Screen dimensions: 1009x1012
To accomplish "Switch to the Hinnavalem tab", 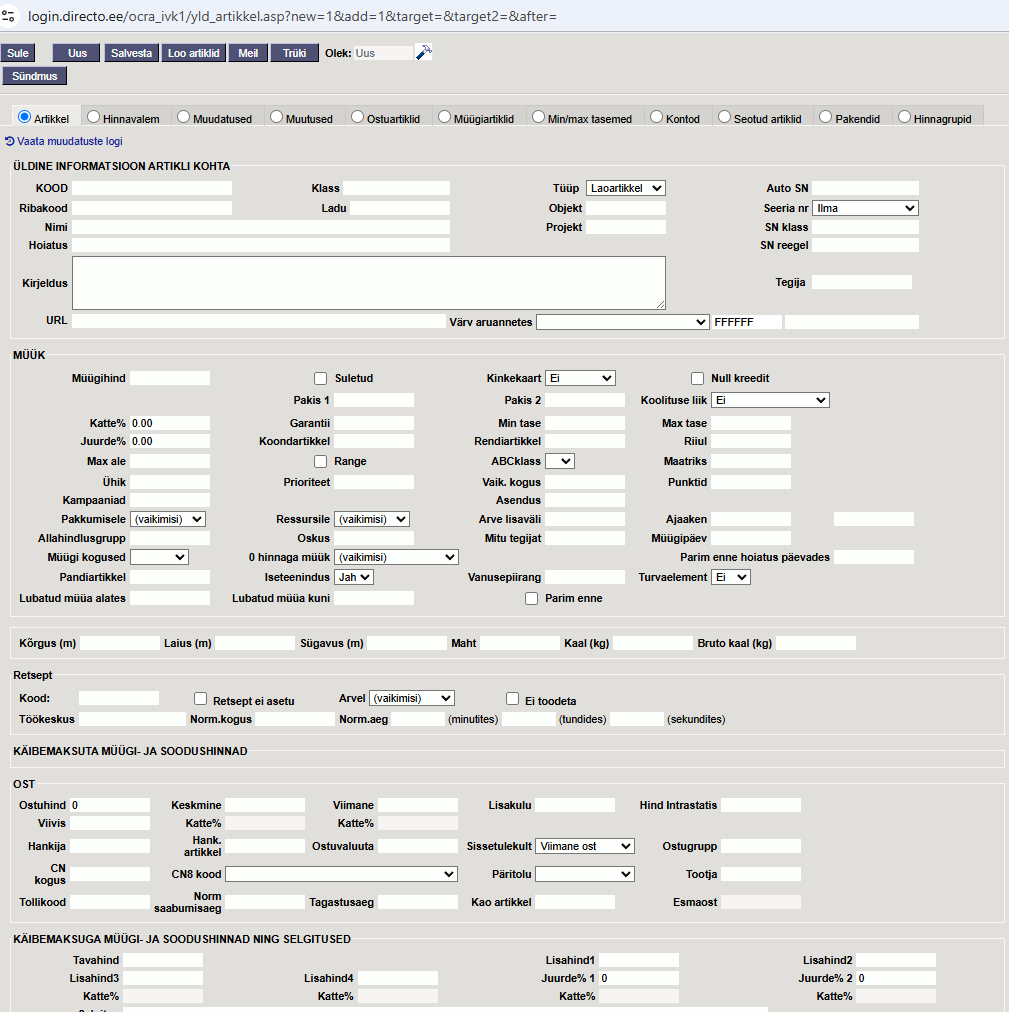I will [x=123, y=118].
